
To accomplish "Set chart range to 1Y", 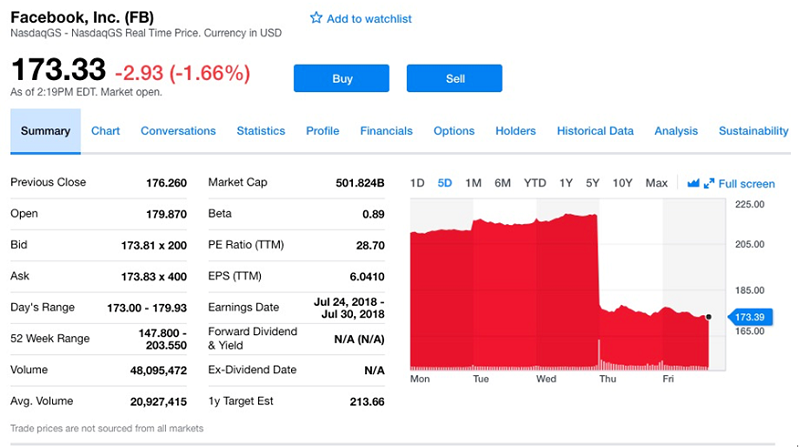I will (x=566, y=183).
